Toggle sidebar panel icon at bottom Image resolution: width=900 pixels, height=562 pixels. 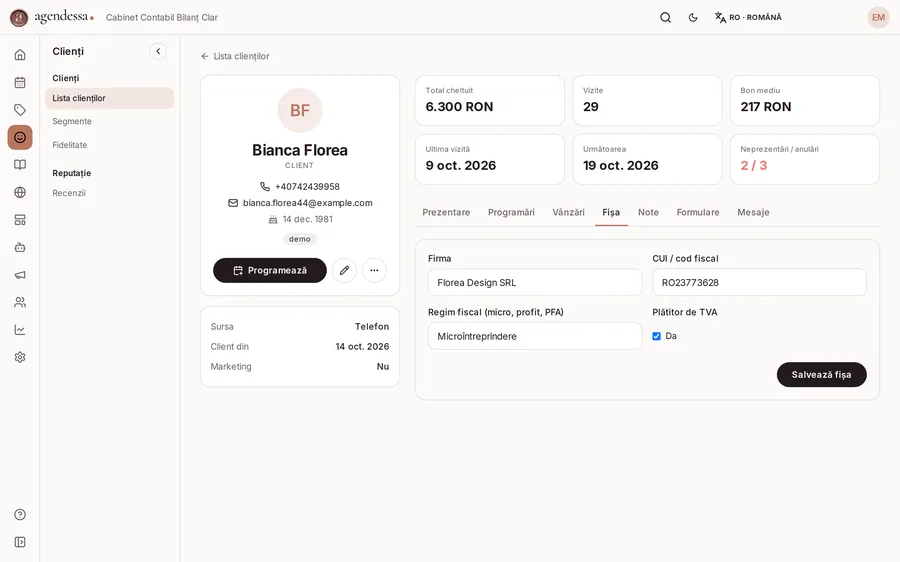tap(20, 542)
